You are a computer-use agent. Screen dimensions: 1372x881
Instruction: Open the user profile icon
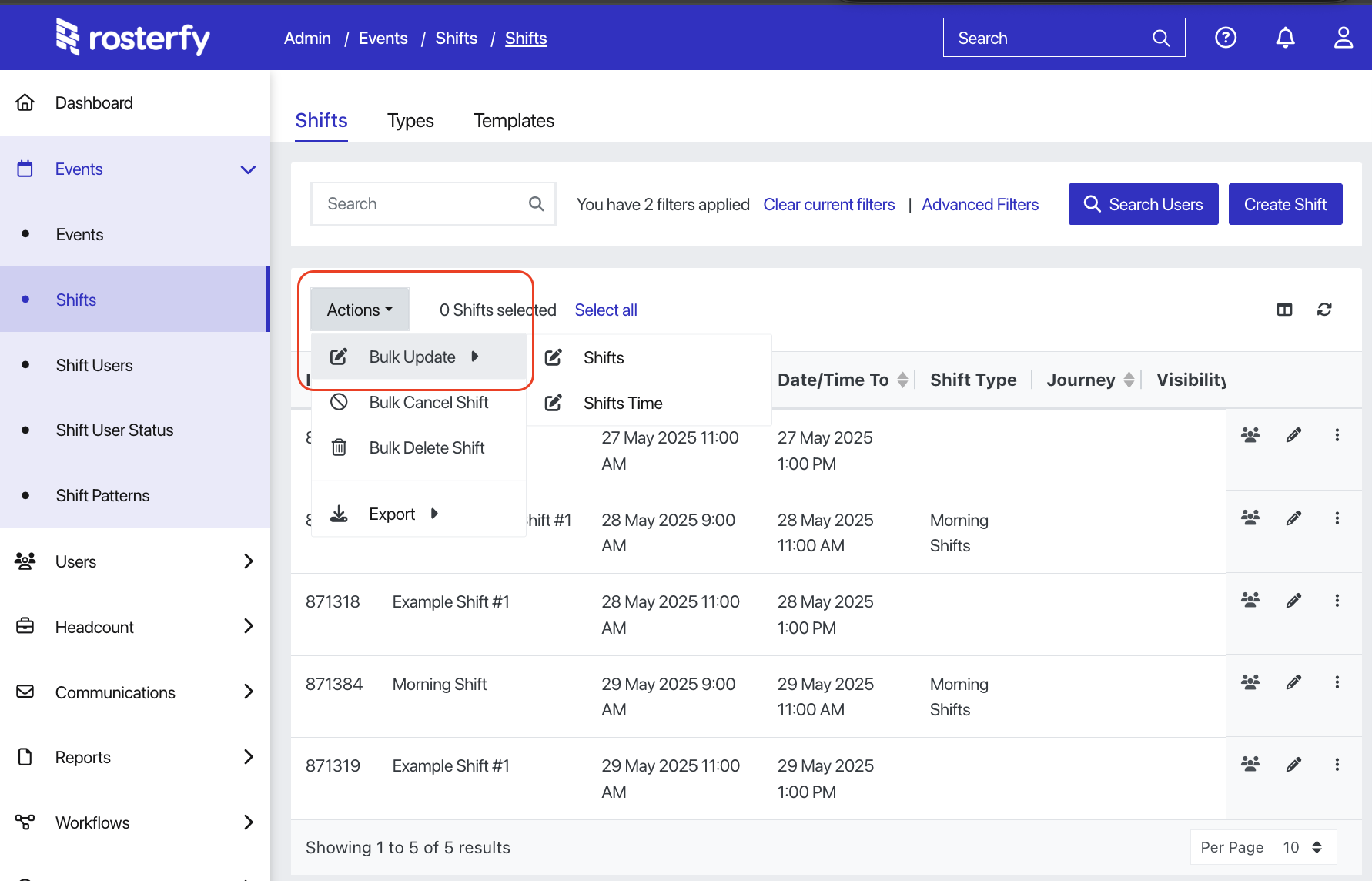click(1344, 37)
